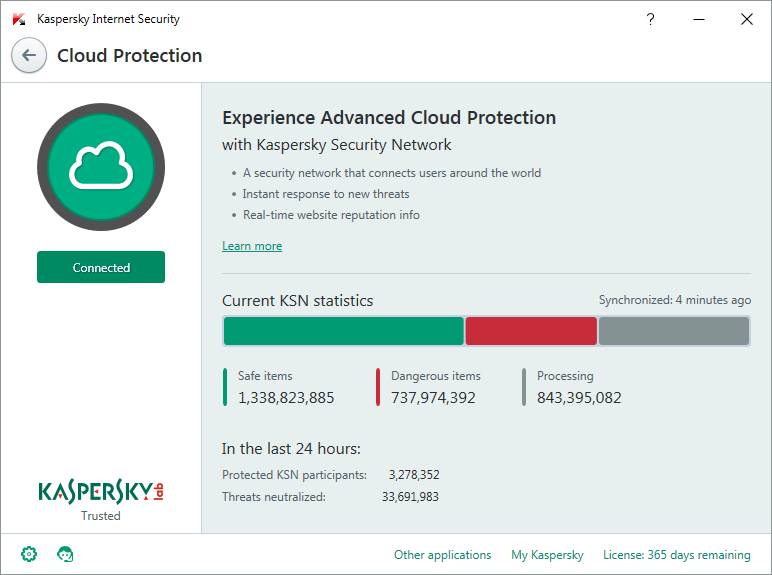Select the Safe items statistic
This screenshot has height=575, width=772.
point(285,388)
